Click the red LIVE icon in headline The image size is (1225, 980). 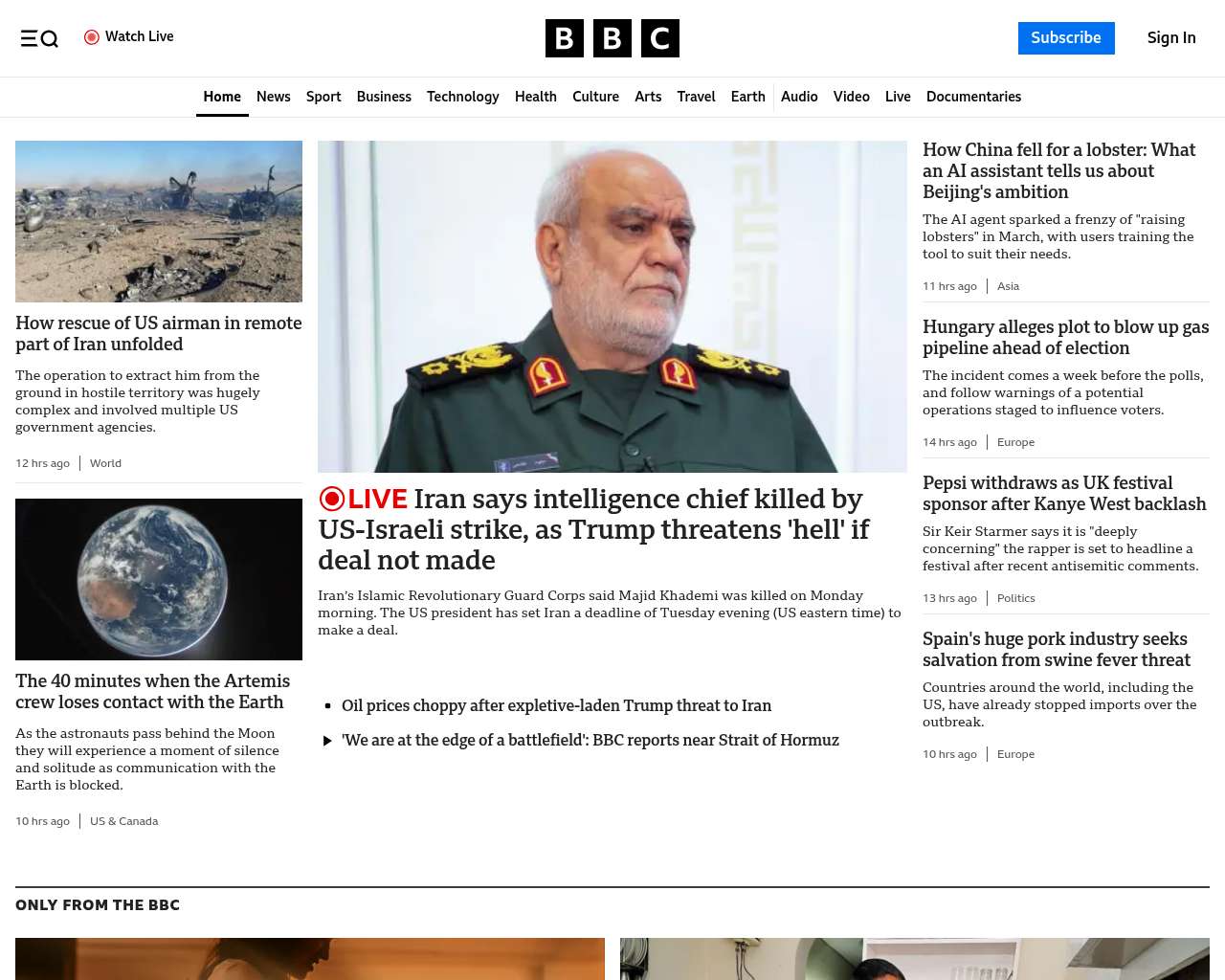point(332,499)
